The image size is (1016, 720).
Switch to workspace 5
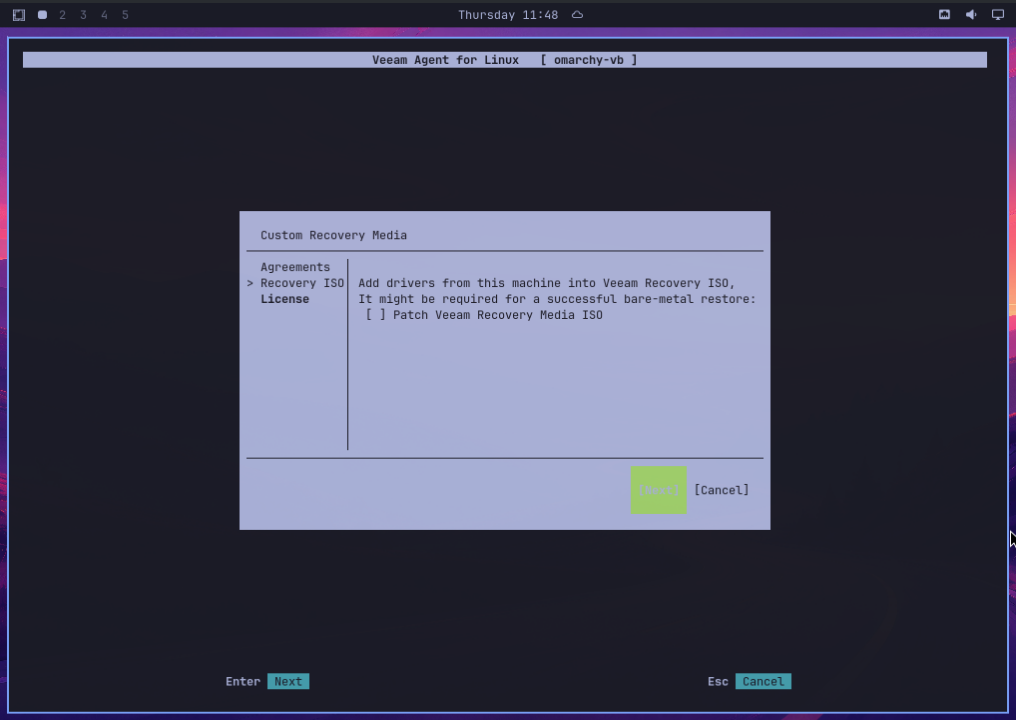pos(125,15)
